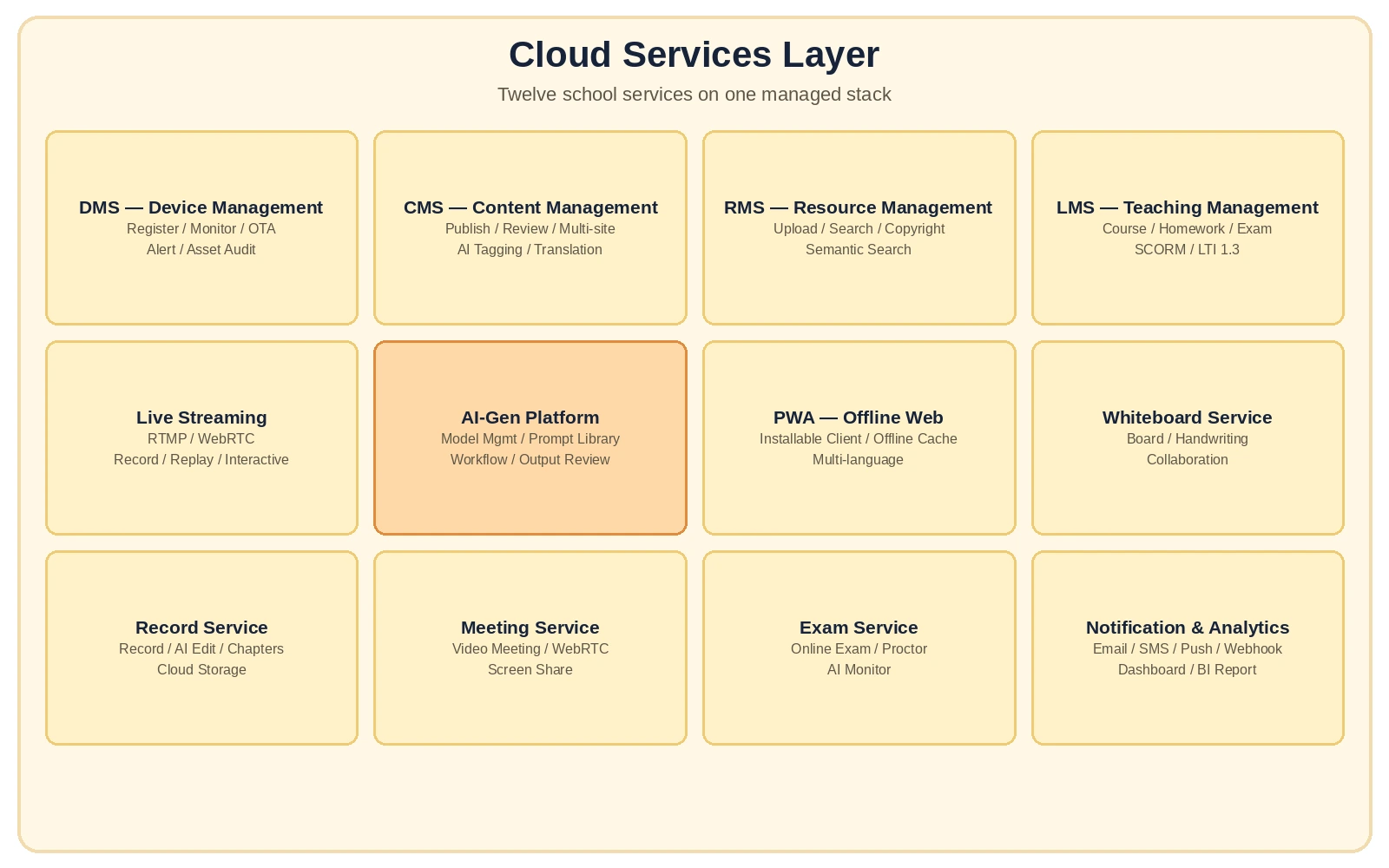
Task: Click 'Alert / Asset Audit' line
Action: tap(201, 250)
